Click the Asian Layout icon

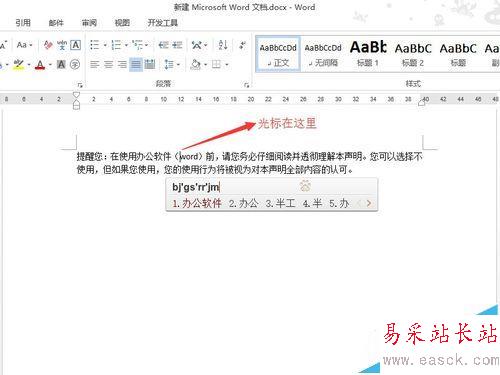tap(197, 45)
